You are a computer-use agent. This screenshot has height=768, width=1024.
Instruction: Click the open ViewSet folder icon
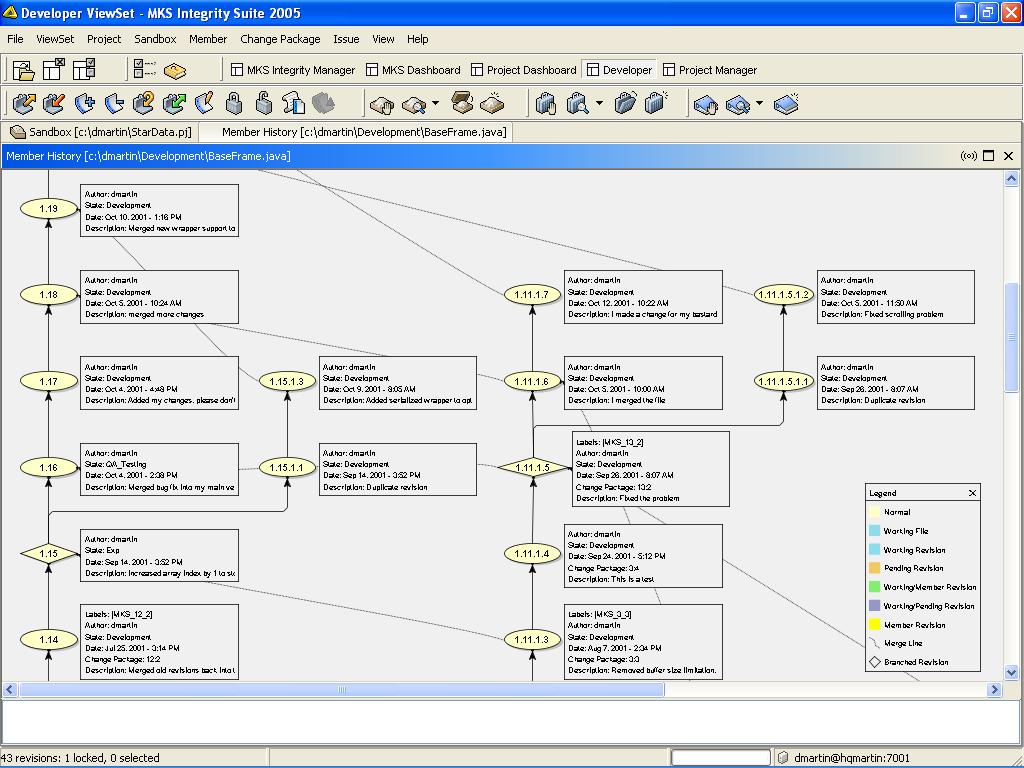pos(24,70)
